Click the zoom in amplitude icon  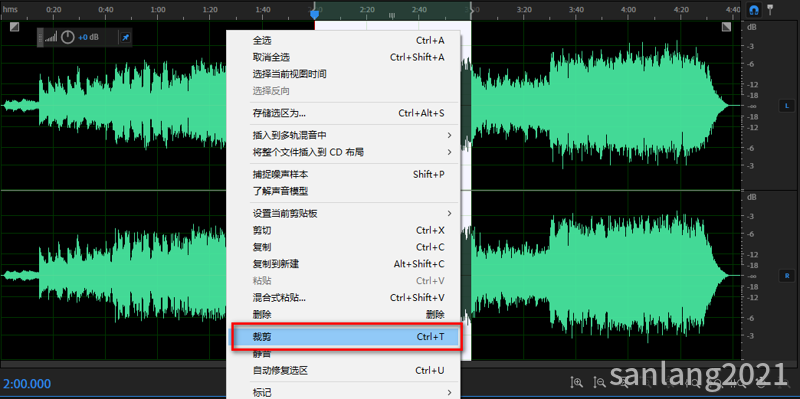click(x=577, y=382)
